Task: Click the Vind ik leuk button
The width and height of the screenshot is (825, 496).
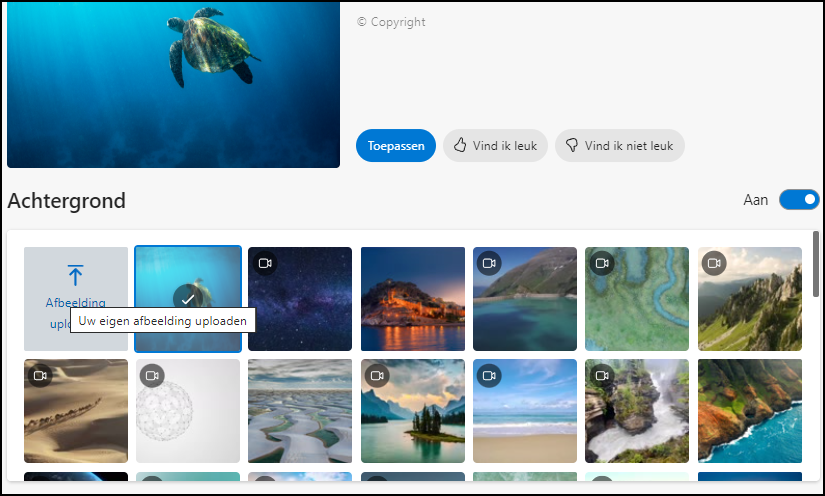Action: (x=495, y=146)
